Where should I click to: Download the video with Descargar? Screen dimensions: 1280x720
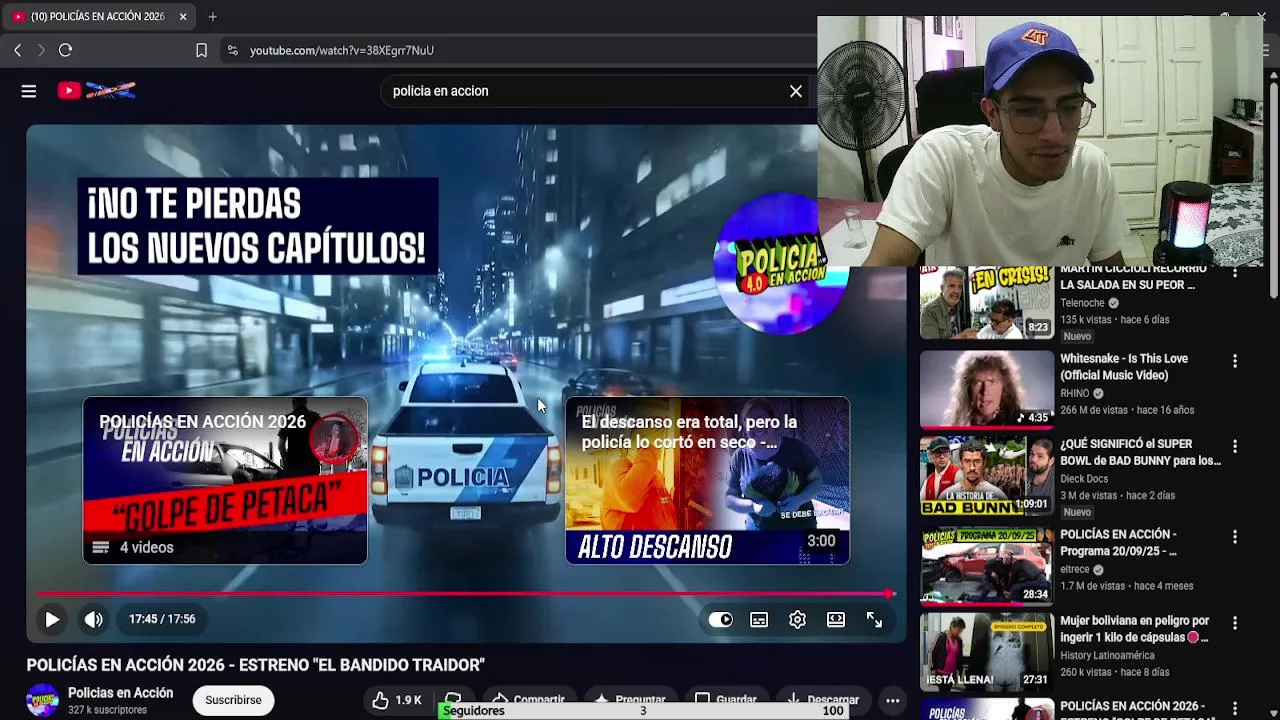[823, 700]
